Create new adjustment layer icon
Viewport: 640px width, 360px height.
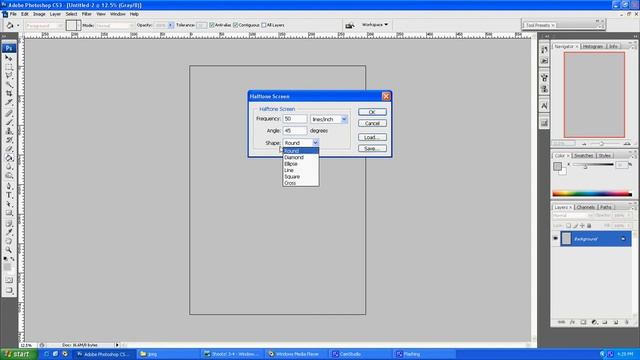[x=594, y=322]
